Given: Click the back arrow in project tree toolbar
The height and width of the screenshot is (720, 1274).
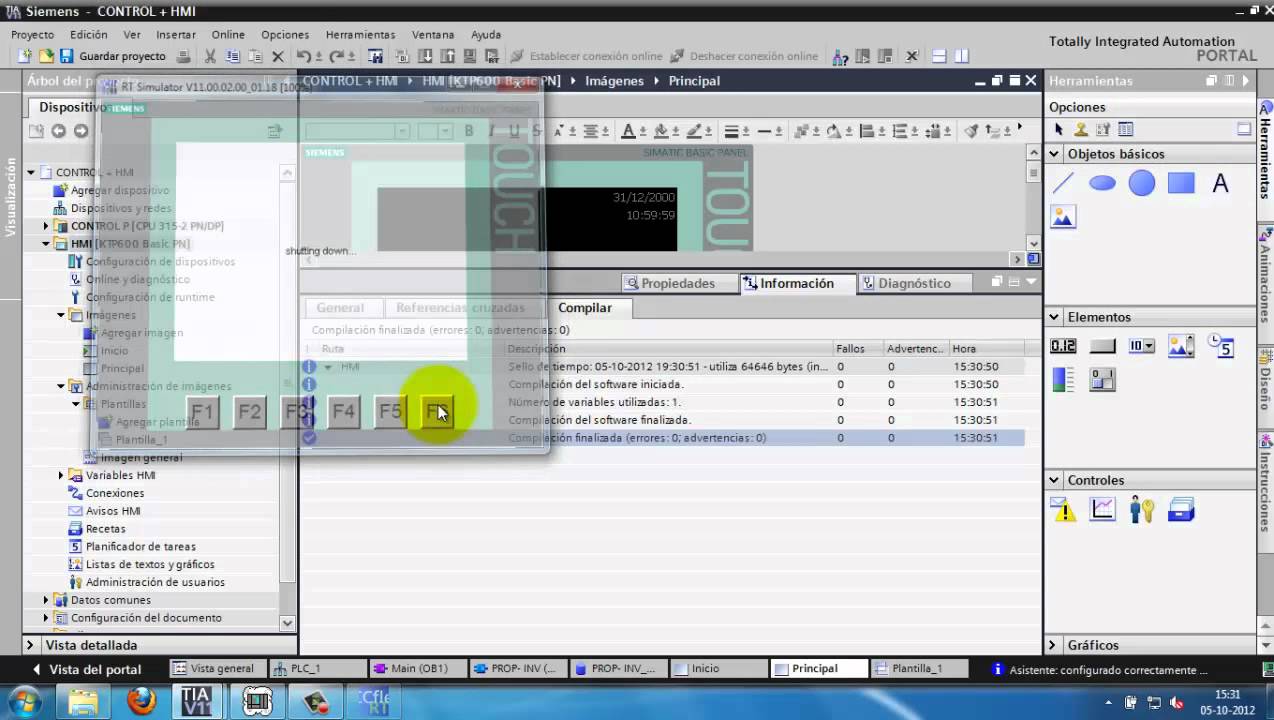Looking at the screenshot, I should 58,131.
